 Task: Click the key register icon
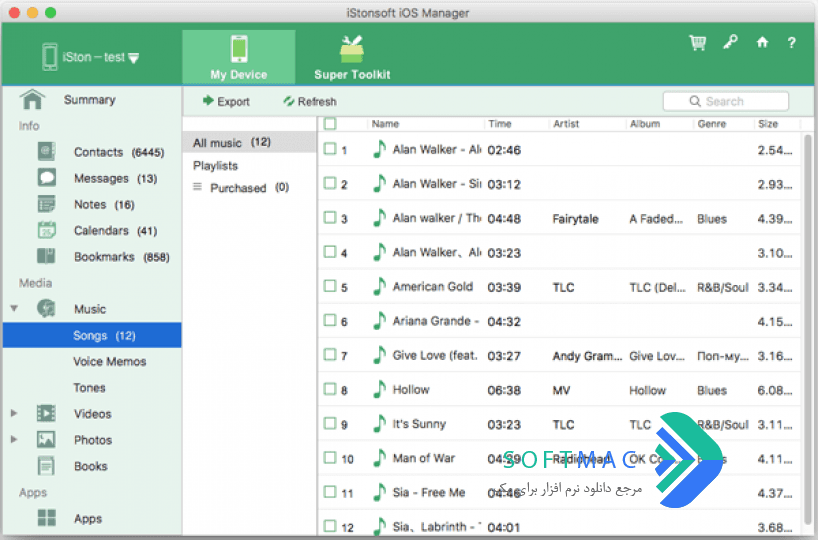pyautogui.click(x=730, y=42)
